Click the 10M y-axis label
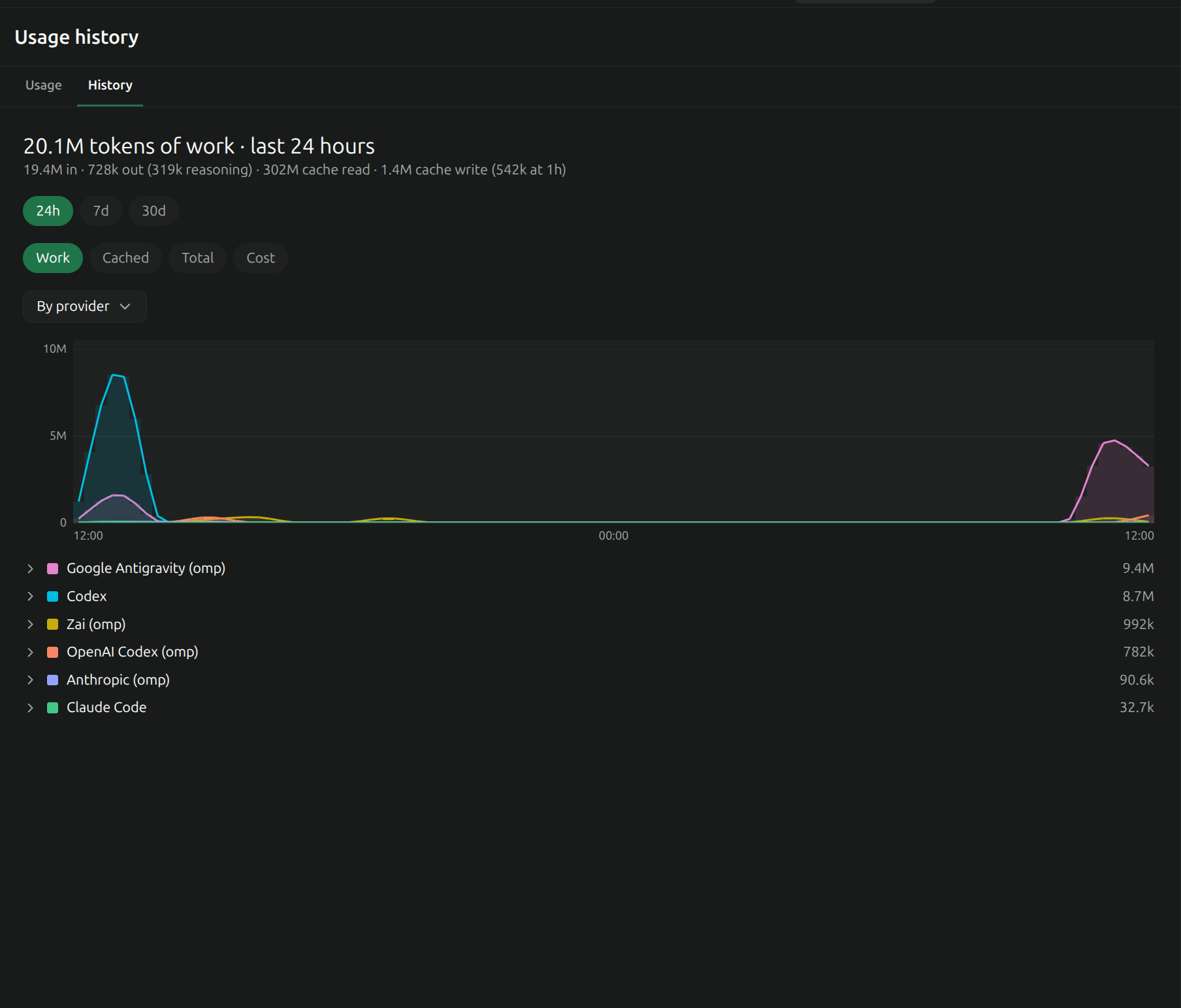Viewport: 1181px width, 1008px height. 55,349
